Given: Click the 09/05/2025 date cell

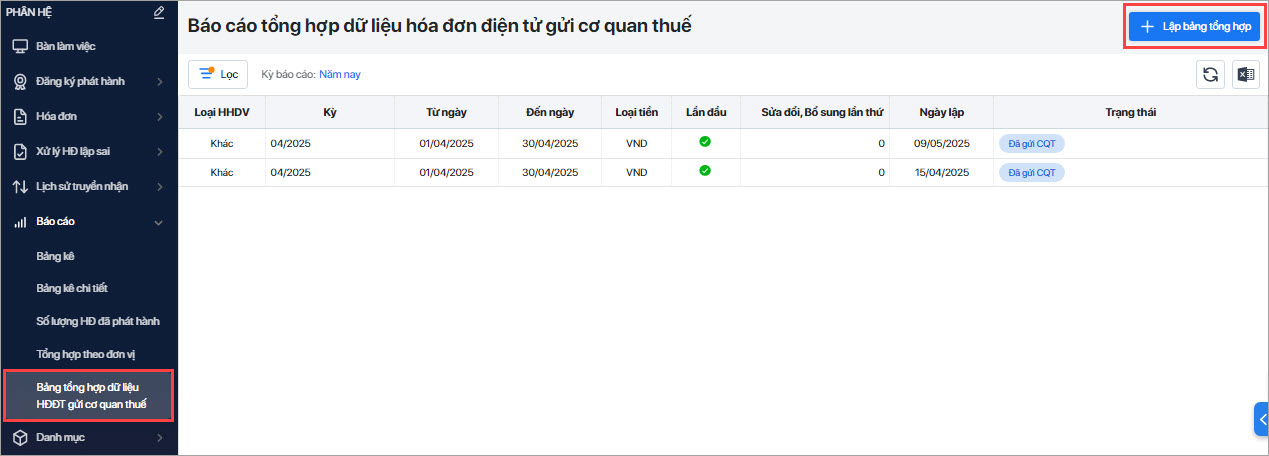Looking at the screenshot, I should [x=941, y=144].
